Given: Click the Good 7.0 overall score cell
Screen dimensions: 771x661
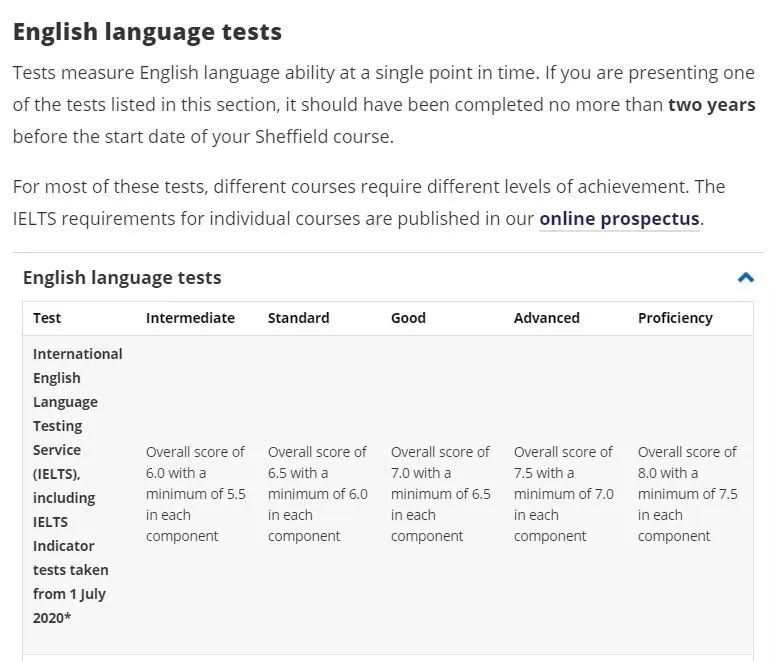Looking at the screenshot, I should tap(440, 494).
